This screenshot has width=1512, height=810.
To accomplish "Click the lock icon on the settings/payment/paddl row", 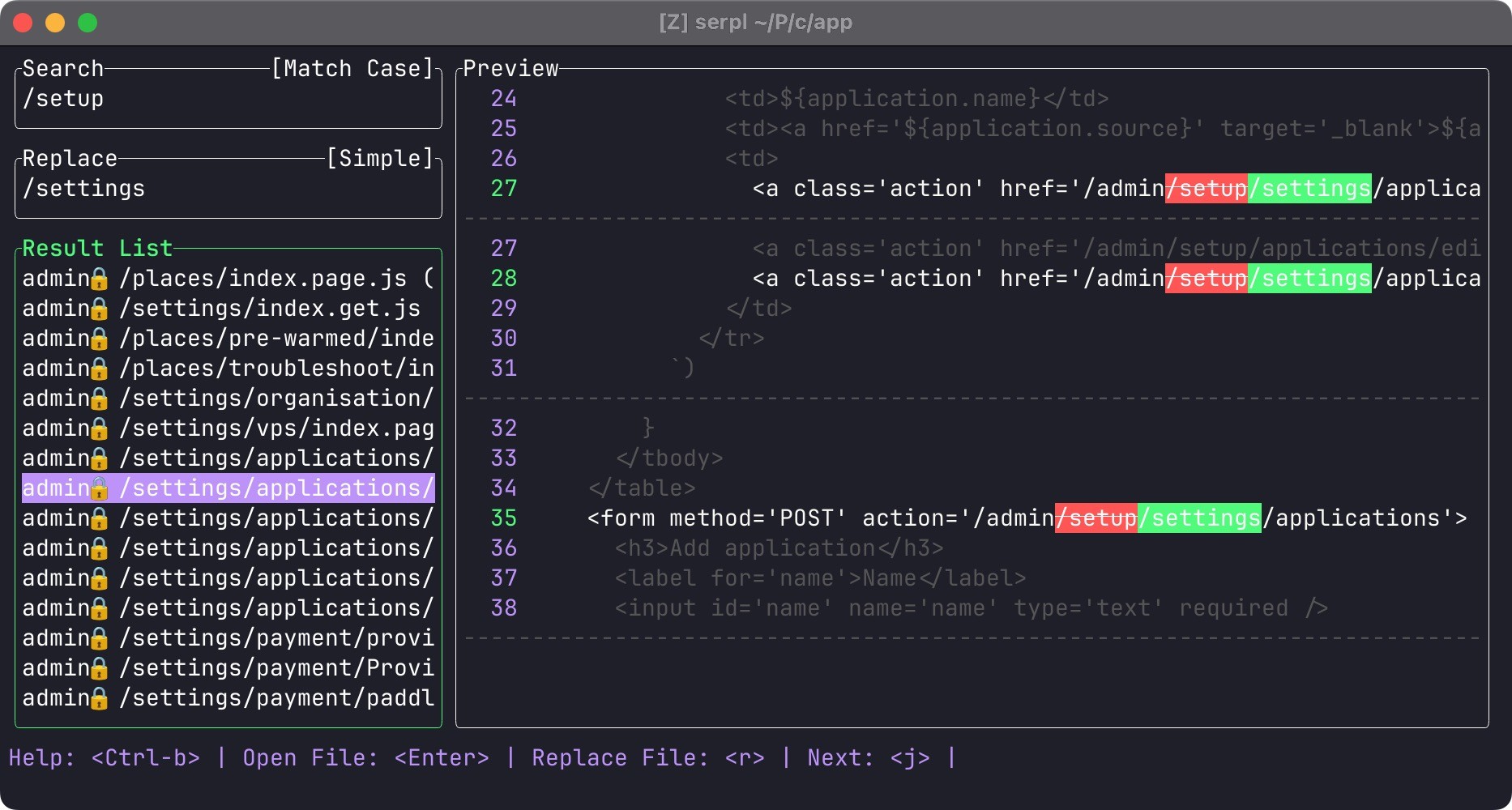I will click(x=99, y=699).
